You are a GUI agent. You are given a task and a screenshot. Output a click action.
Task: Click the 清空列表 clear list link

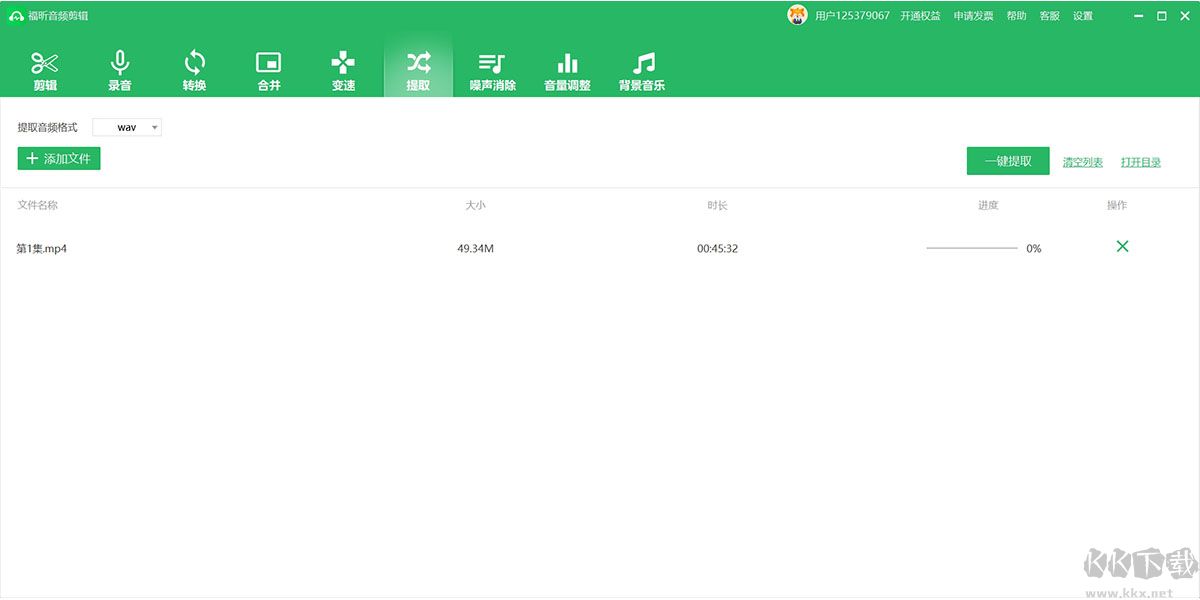pyautogui.click(x=1082, y=162)
